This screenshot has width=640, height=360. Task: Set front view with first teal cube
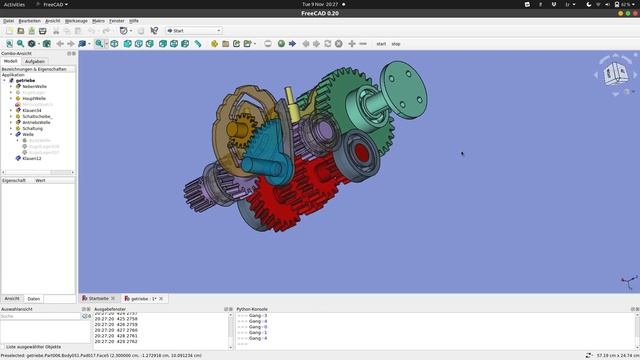pos(128,44)
